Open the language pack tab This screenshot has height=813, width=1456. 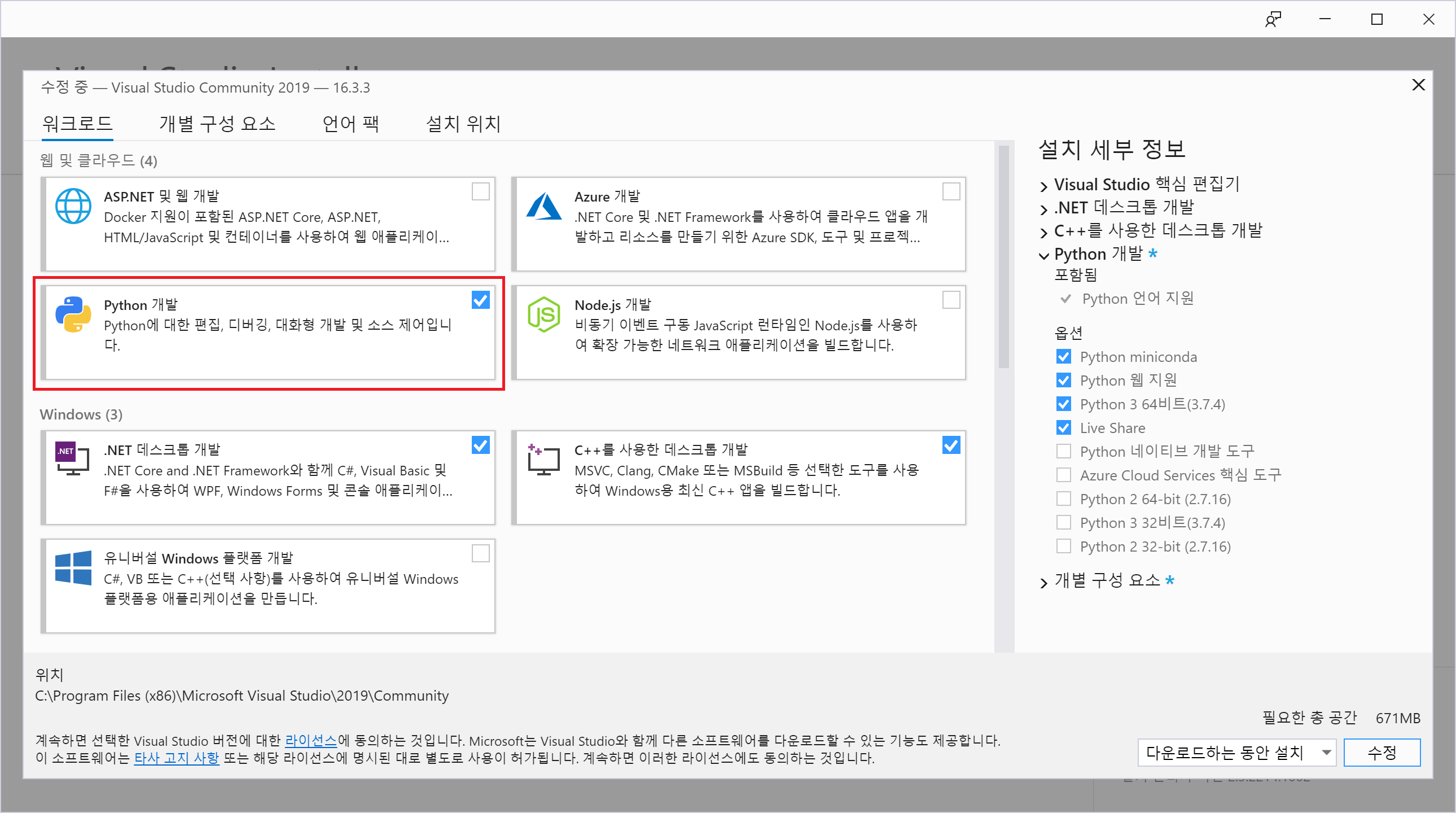coord(350,124)
